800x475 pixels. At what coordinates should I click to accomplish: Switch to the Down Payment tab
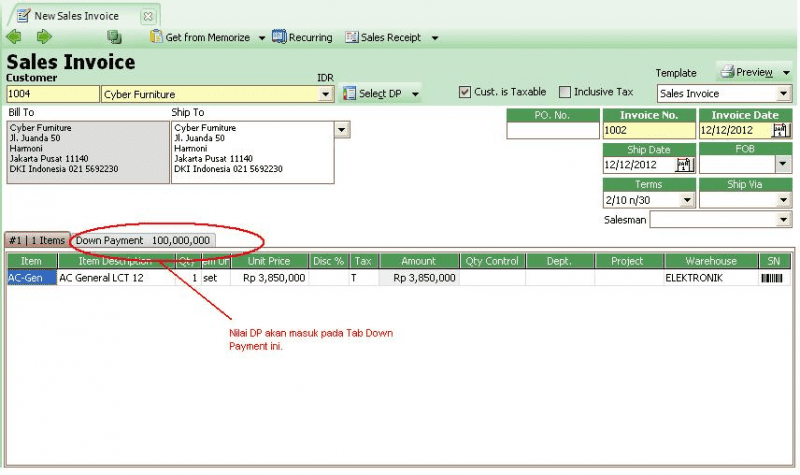[143, 240]
